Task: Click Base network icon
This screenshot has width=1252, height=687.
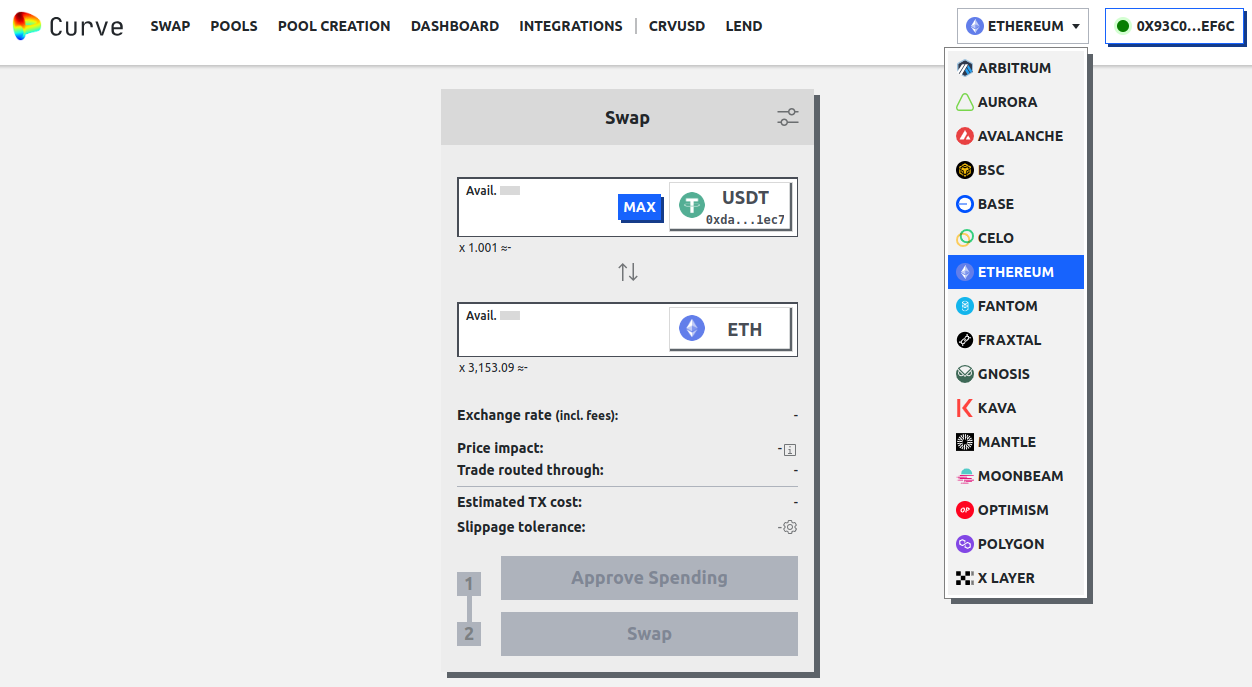Action: [965, 204]
